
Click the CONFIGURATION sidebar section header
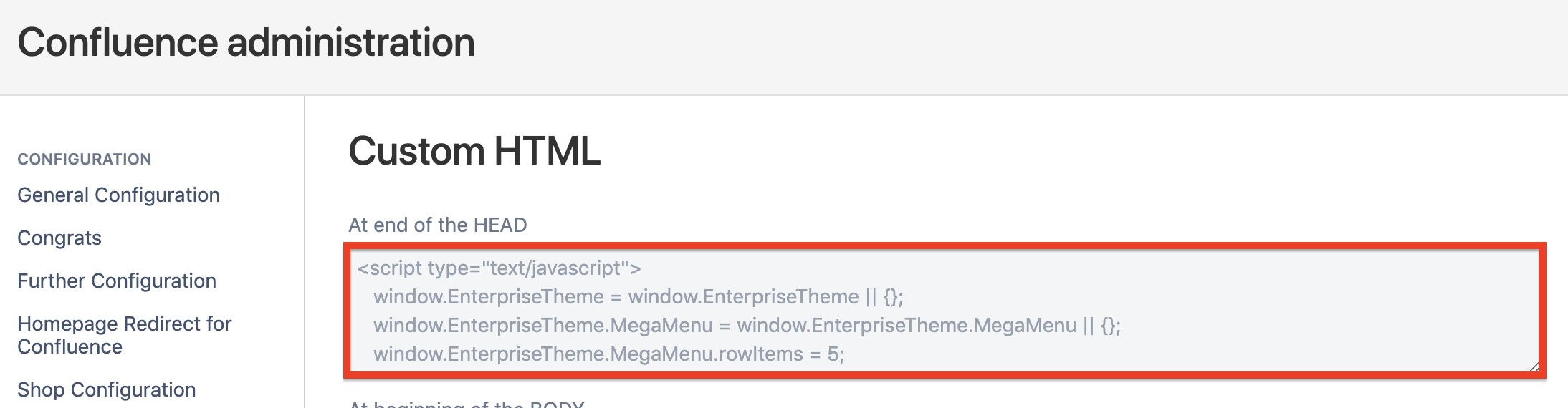tap(85, 160)
